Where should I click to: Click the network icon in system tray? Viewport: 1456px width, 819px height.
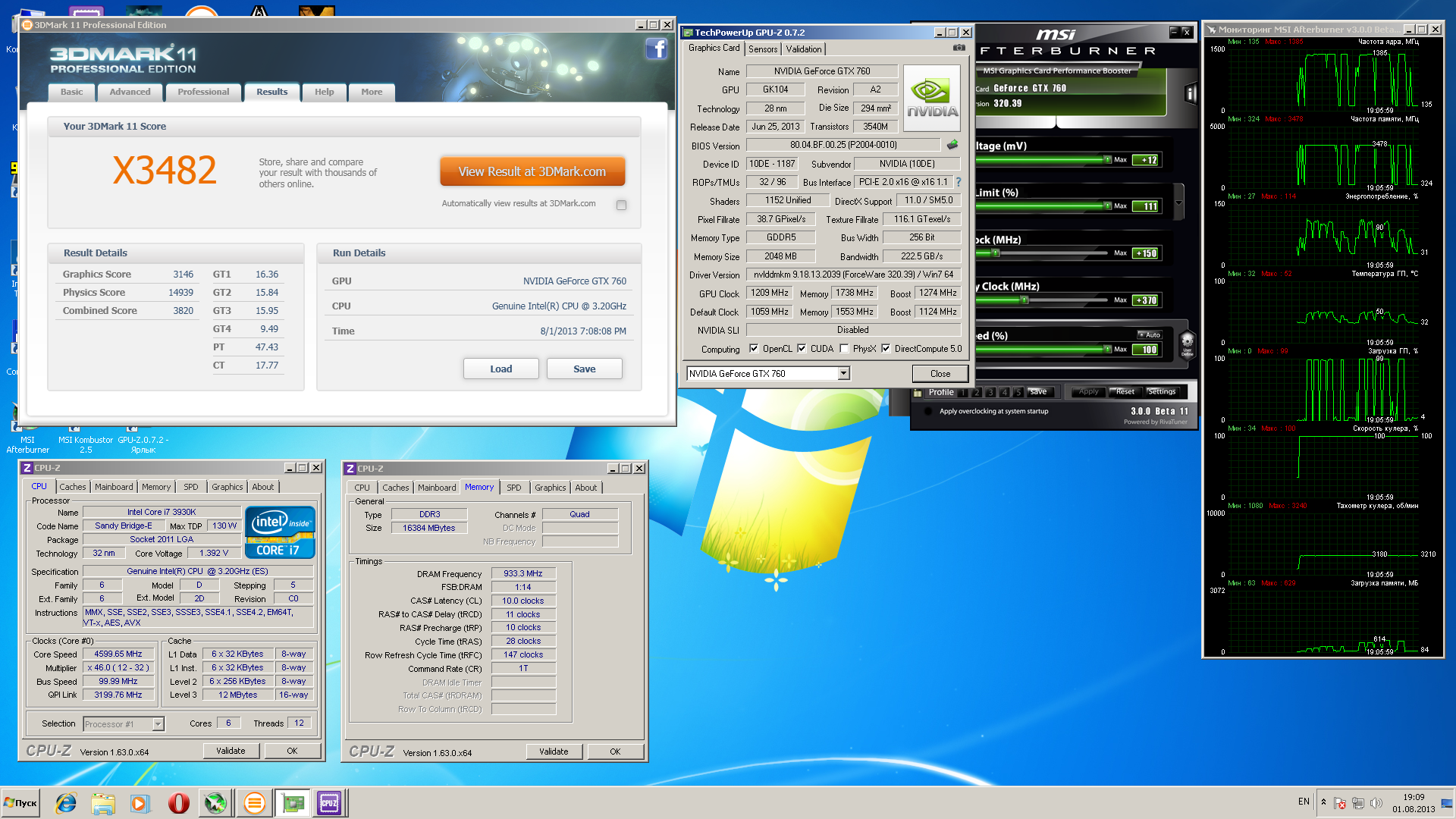coord(1358,802)
